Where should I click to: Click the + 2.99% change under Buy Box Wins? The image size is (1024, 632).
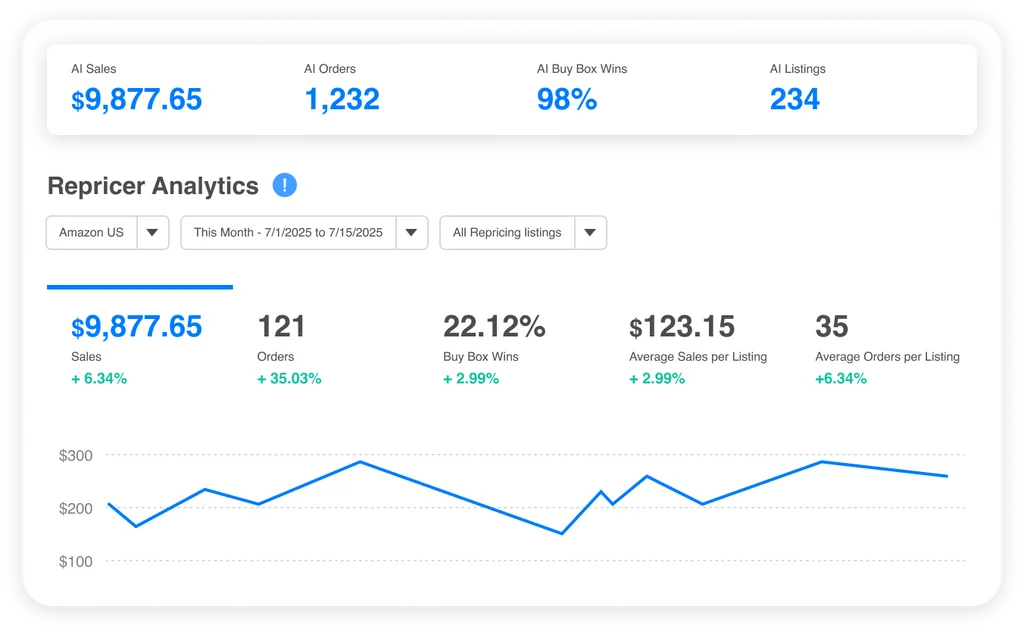471,379
